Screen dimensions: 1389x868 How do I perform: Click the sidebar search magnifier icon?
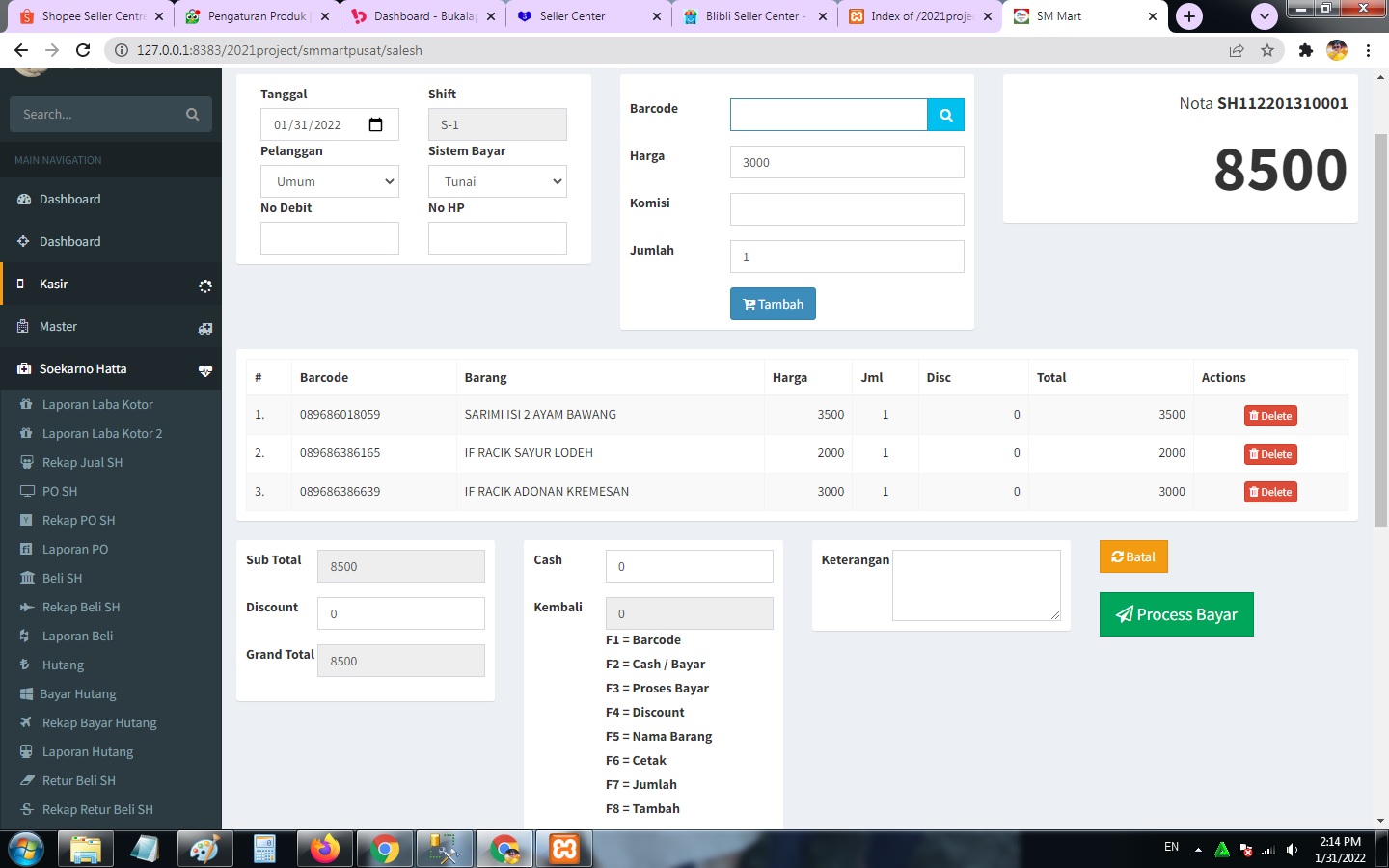click(192, 114)
